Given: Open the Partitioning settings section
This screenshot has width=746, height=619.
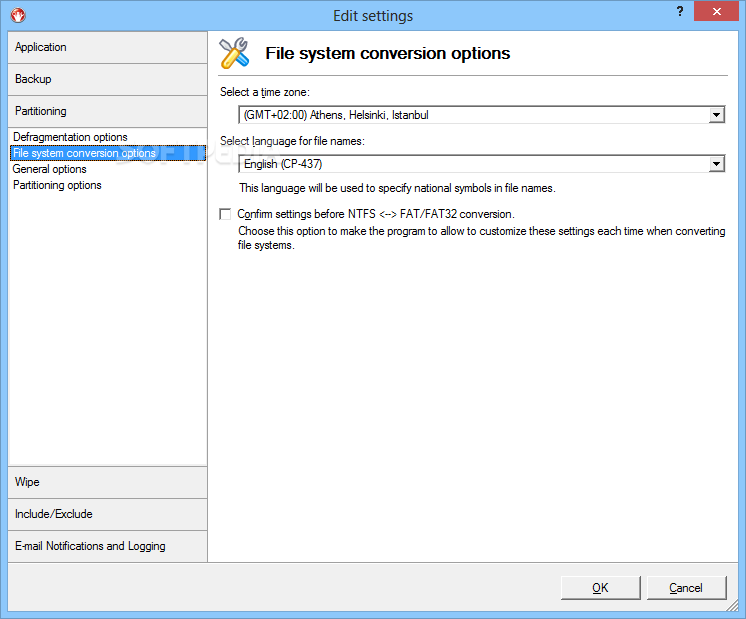Looking at the screenshot, I should [108, 111].
